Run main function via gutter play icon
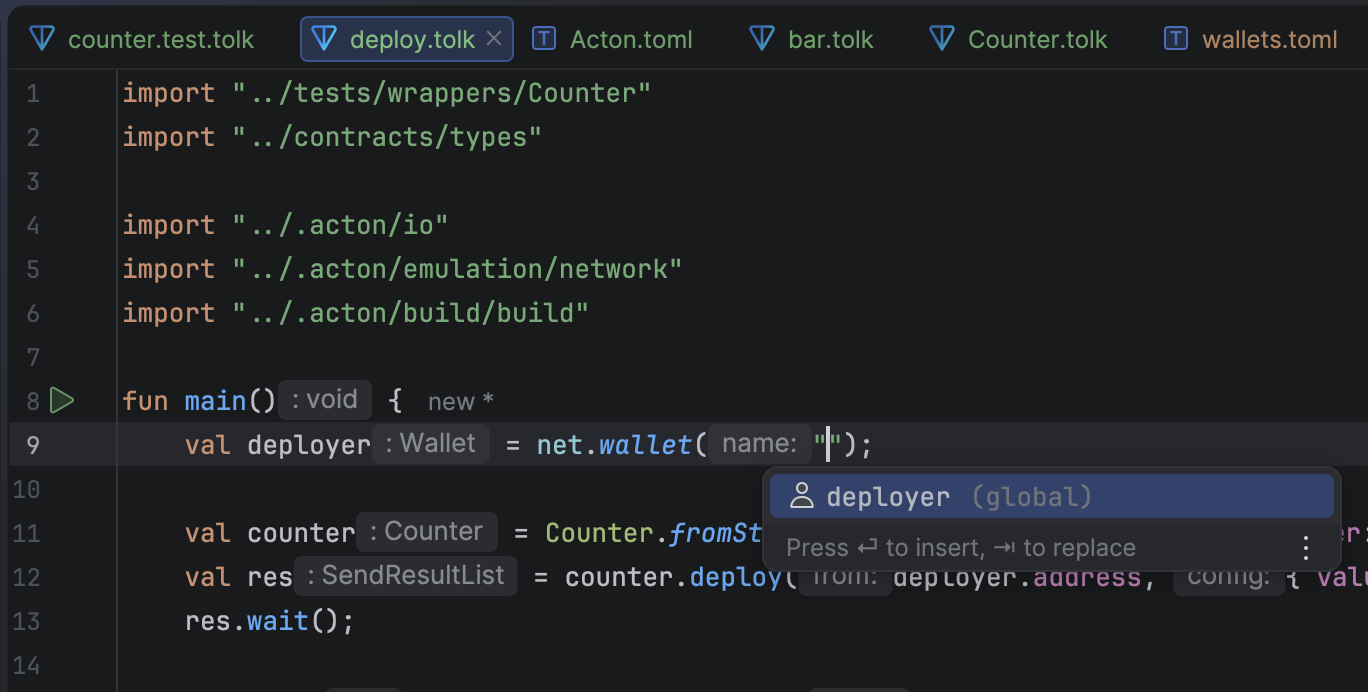1368x692 pixels. [62, 401]
